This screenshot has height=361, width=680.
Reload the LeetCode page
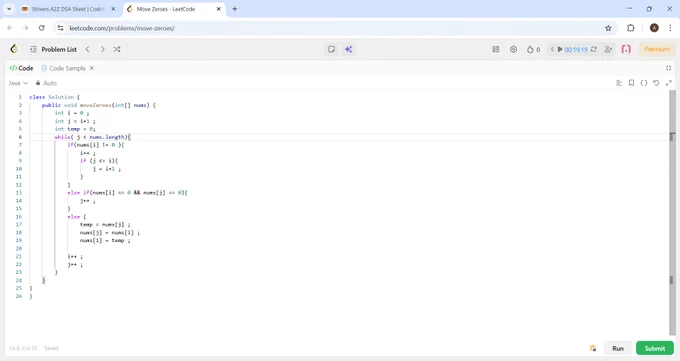(42, 28)
